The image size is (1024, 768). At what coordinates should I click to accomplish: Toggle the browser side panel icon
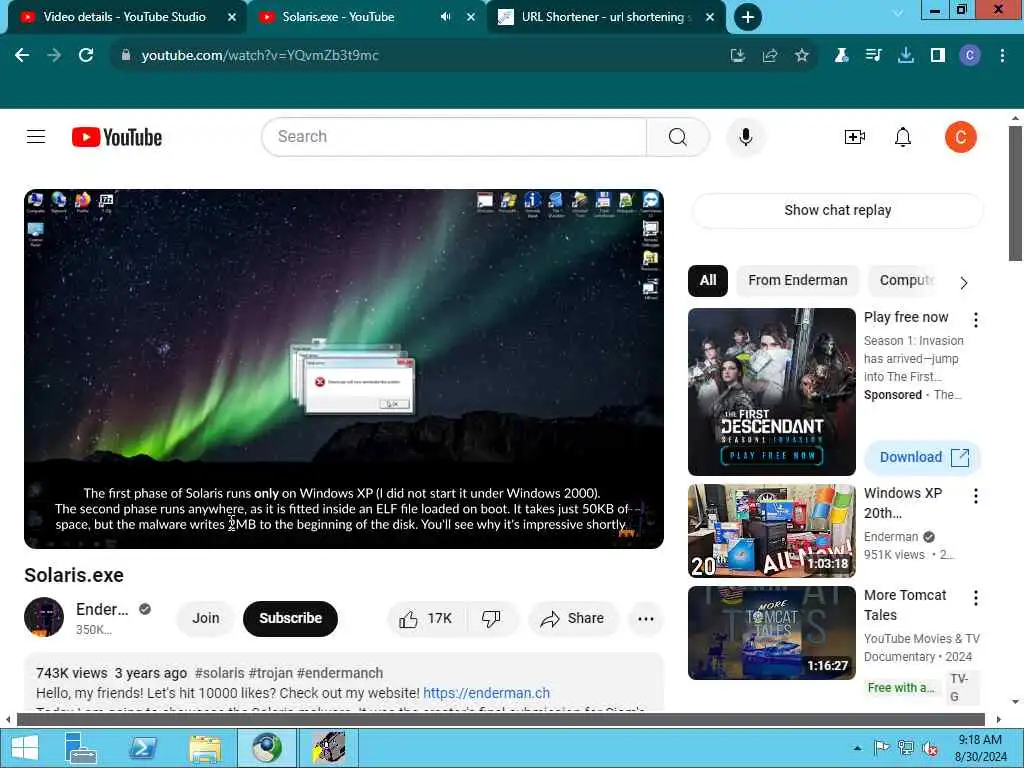click(938, 56)
